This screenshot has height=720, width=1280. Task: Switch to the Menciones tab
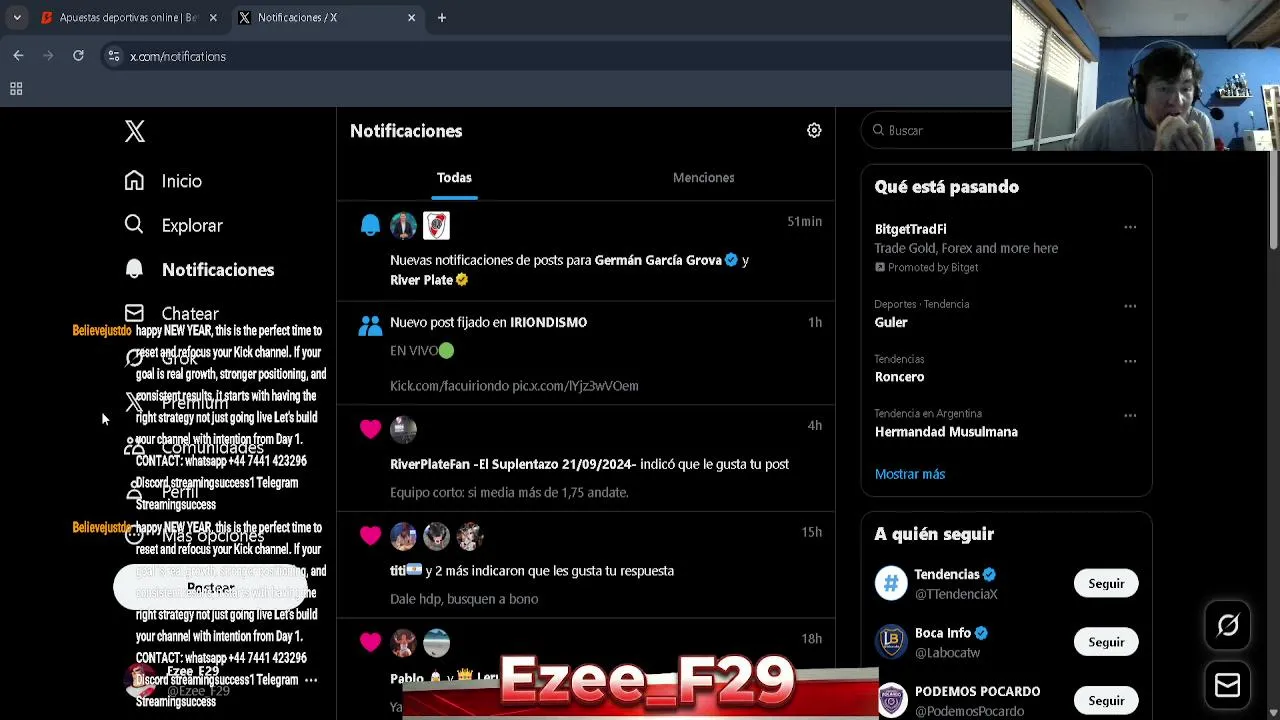coord(703,177)
